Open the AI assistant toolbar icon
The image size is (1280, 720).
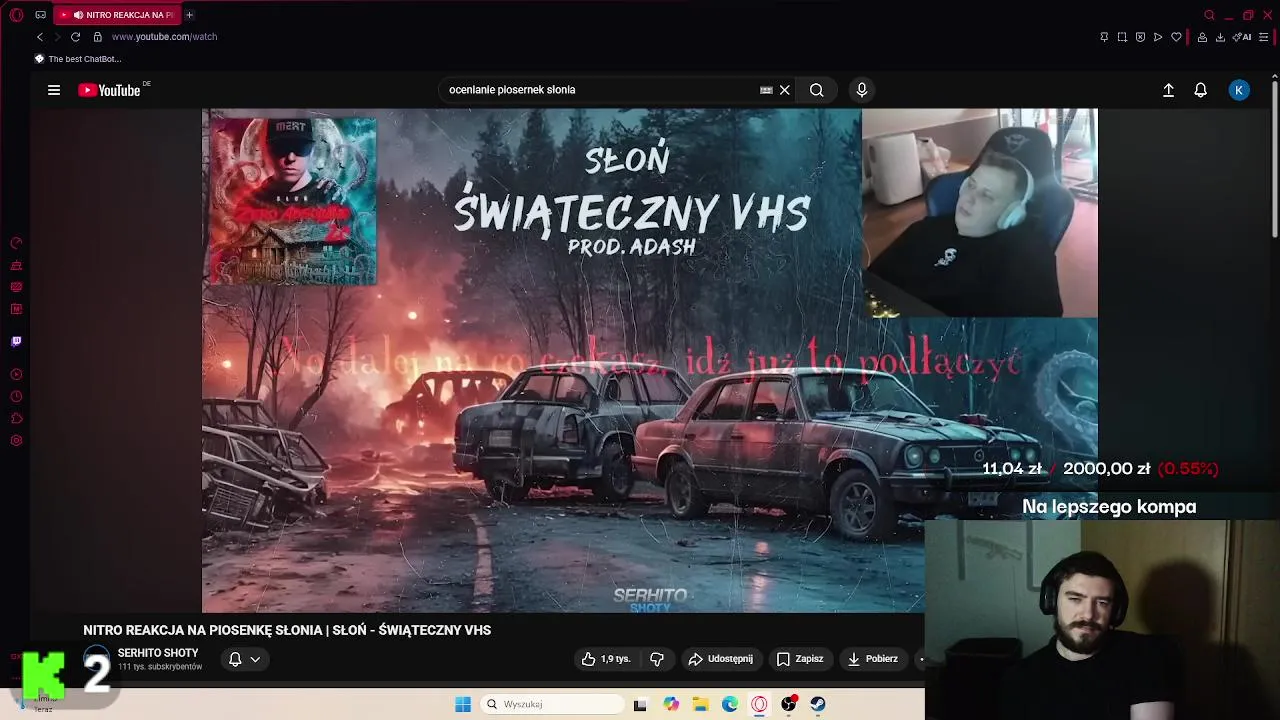point(1243,37)
